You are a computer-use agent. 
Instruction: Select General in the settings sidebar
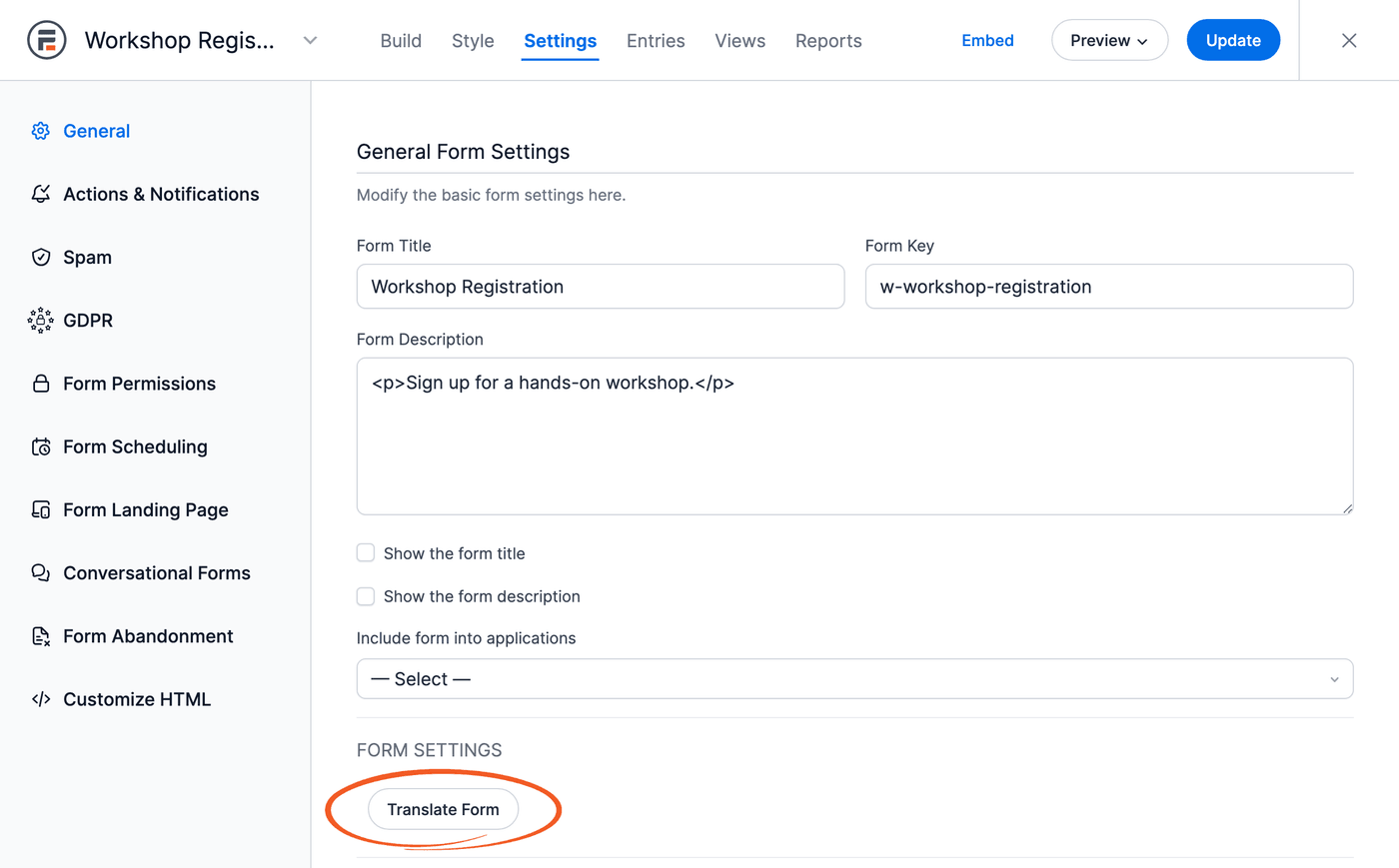point(96,131)
